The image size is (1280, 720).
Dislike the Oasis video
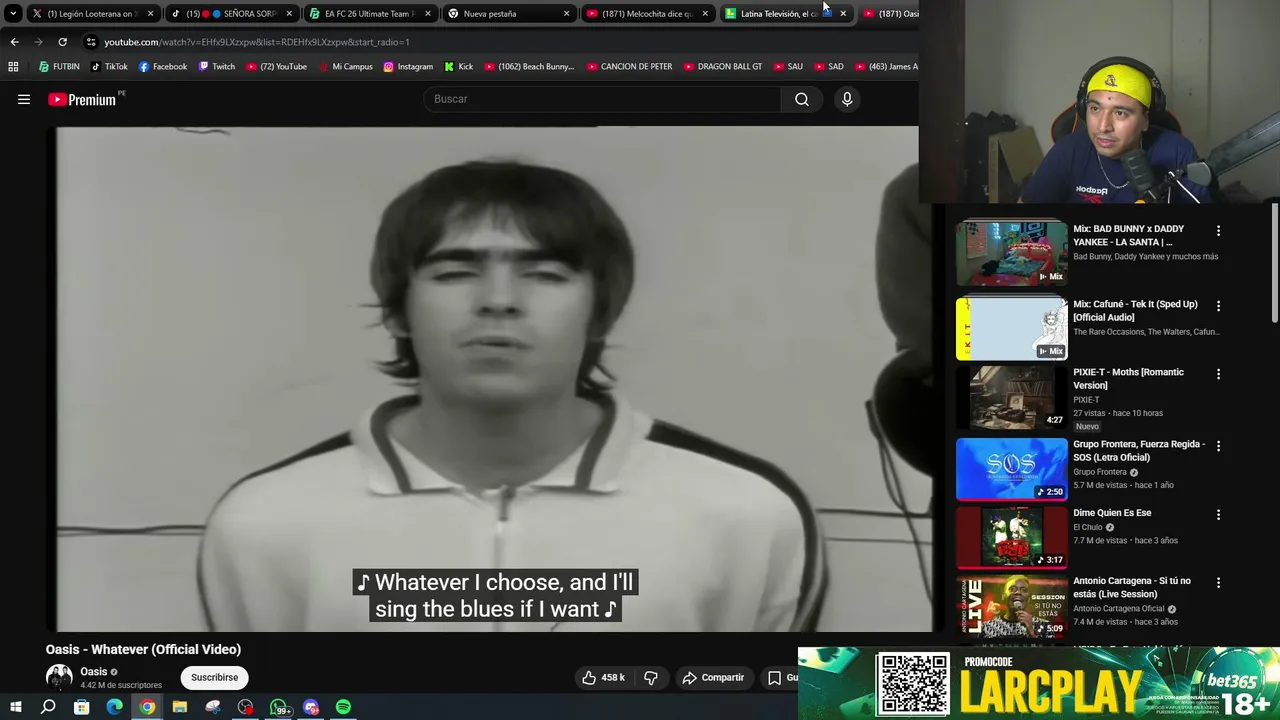651,677
